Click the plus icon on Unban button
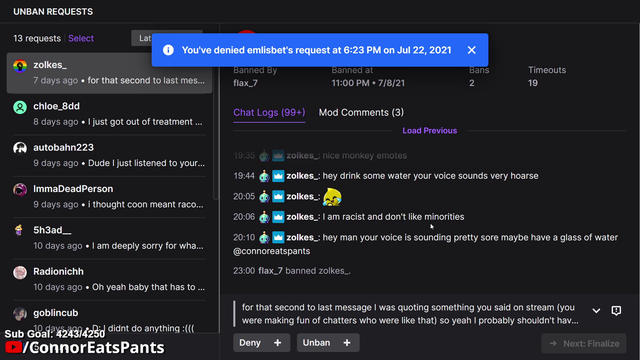Viewport: 640px width, 360px height. coord(347,343)
